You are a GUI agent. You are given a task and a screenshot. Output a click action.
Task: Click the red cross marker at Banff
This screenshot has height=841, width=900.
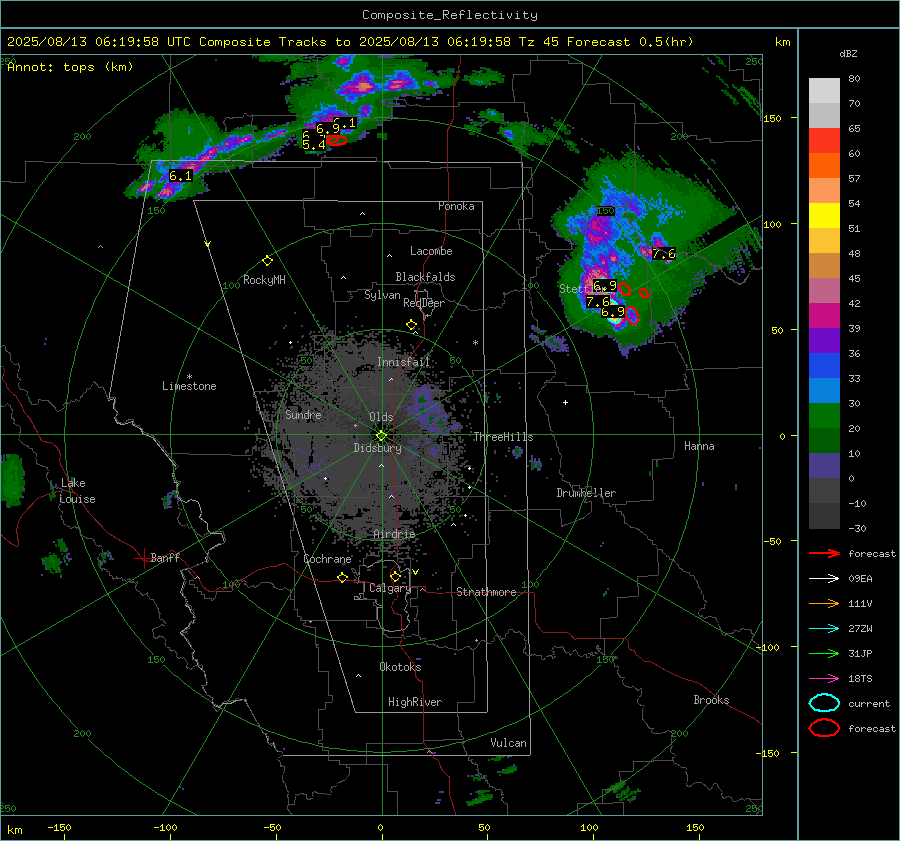(143, 557)
